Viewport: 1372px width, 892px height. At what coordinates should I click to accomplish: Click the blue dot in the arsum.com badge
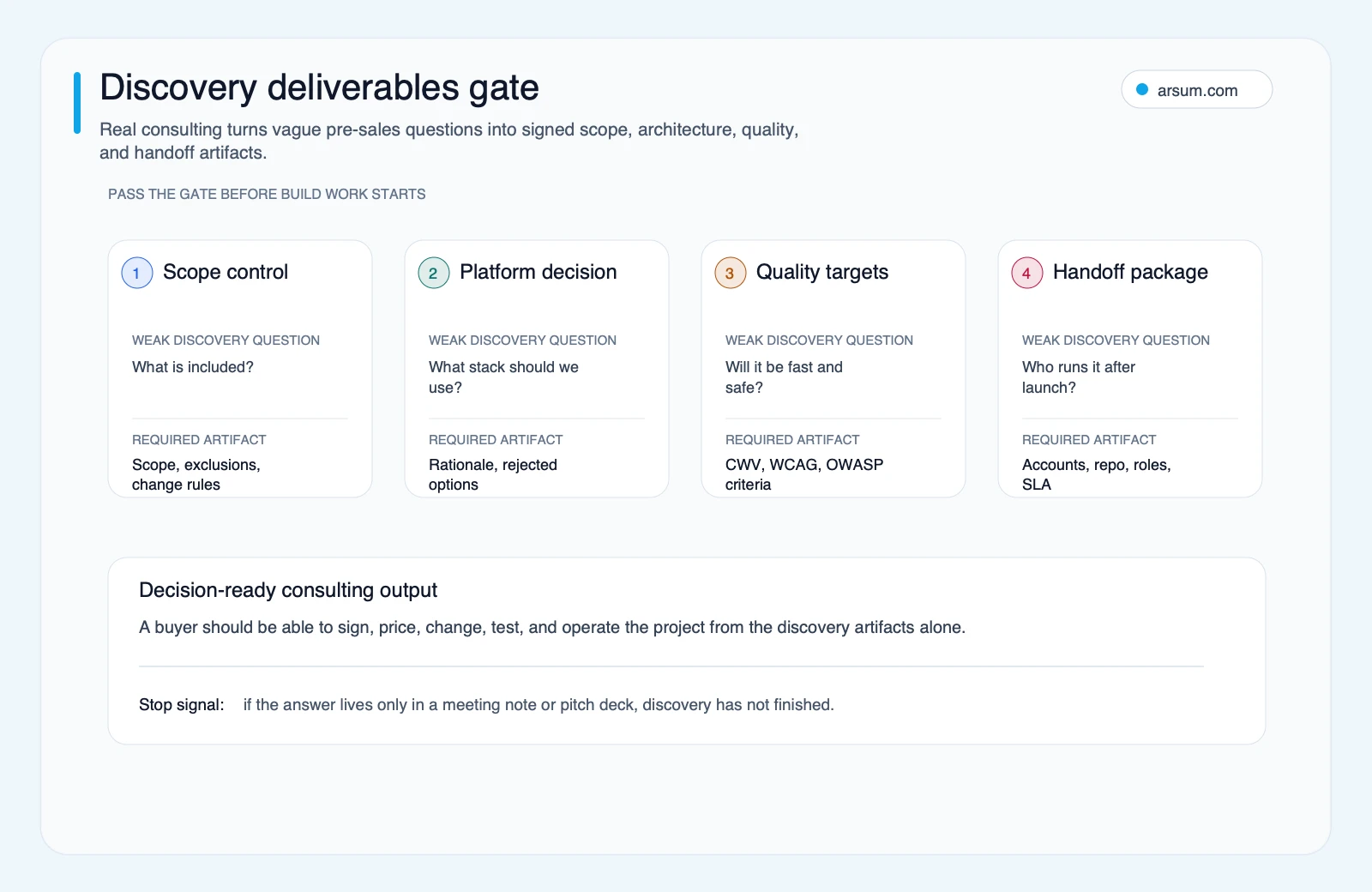click(x=1142, y=89)
